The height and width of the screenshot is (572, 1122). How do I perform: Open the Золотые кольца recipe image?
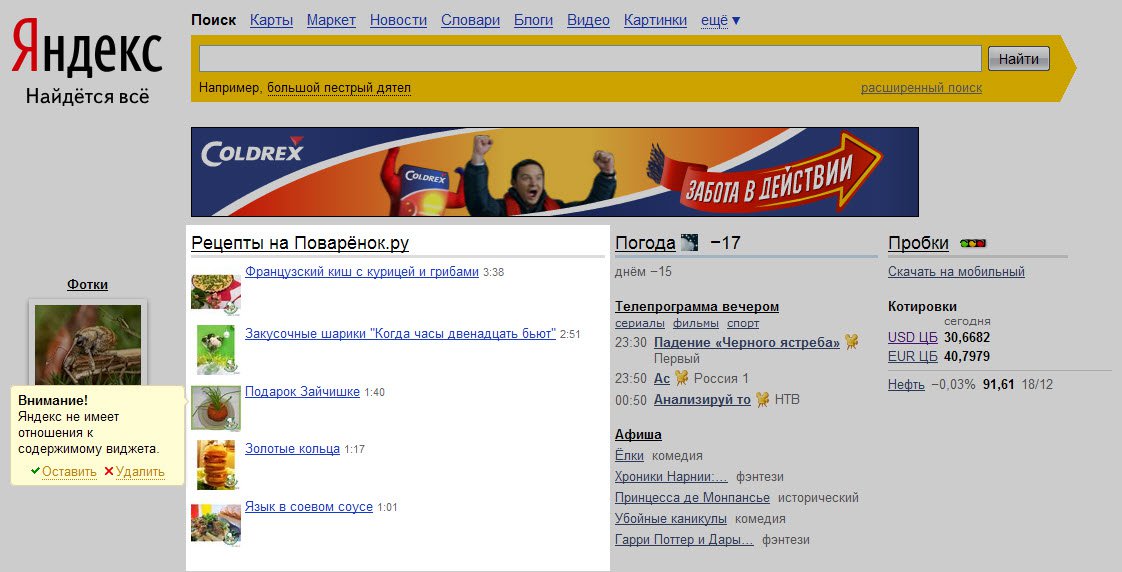coord(216,464)
